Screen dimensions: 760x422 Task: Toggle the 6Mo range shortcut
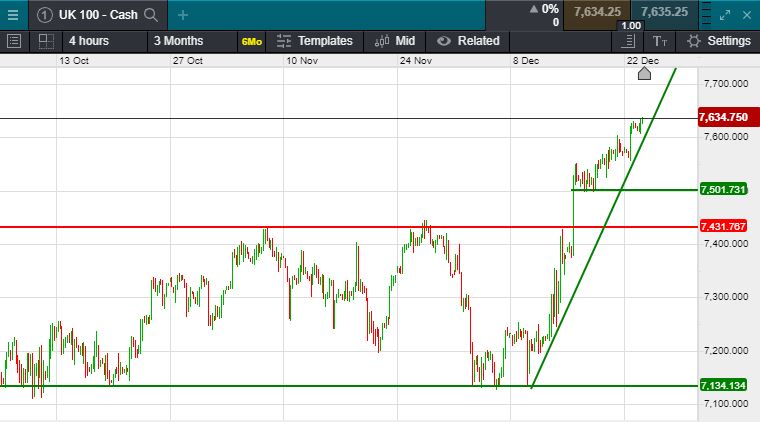pyautogui.click(x=251, y=41)
